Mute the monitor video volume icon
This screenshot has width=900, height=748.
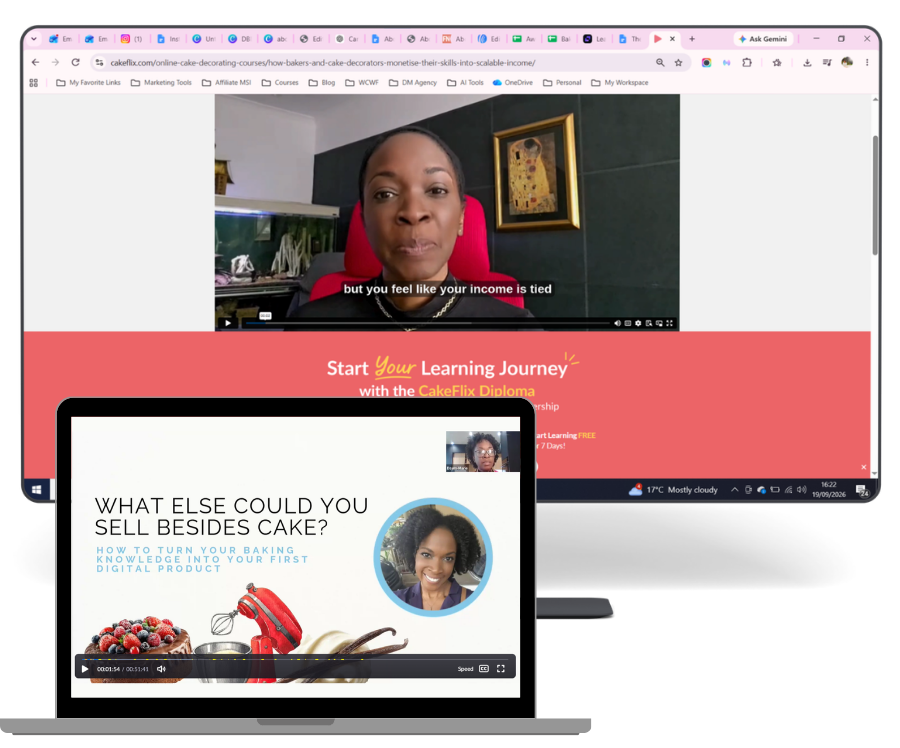[618, 323]
